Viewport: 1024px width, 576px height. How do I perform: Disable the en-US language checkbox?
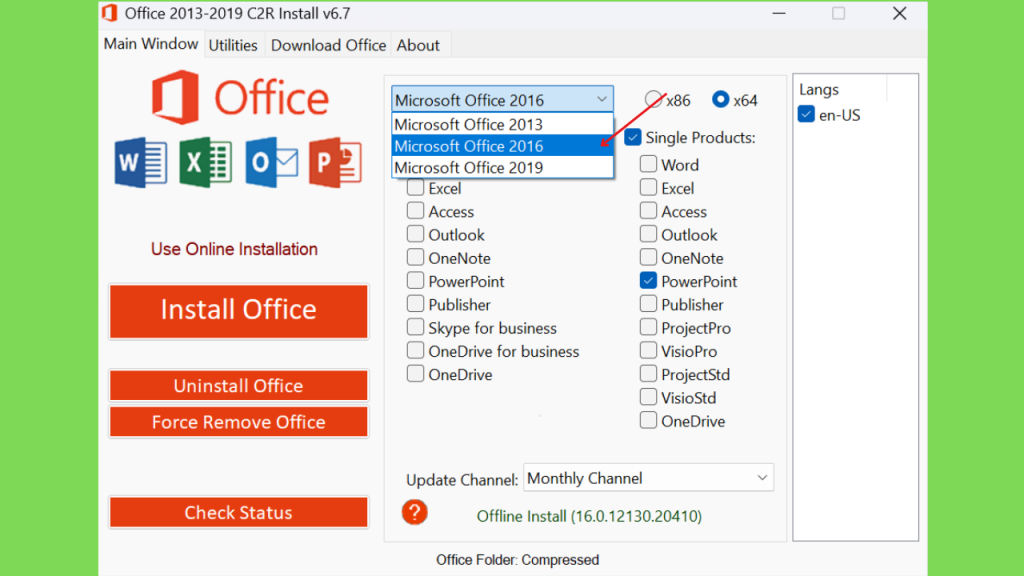coord(806,114)
